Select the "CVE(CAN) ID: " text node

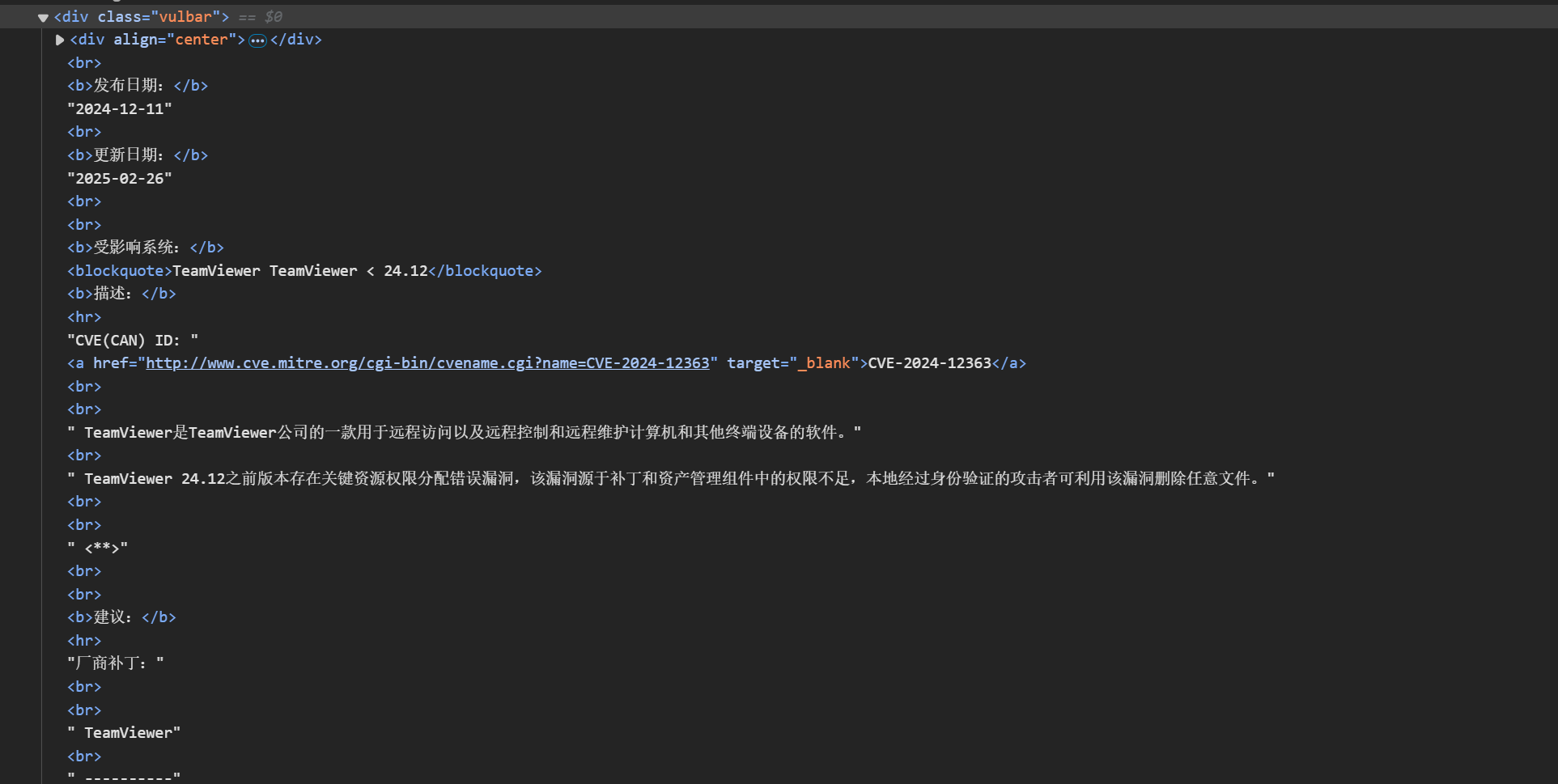tap(133, 341)
